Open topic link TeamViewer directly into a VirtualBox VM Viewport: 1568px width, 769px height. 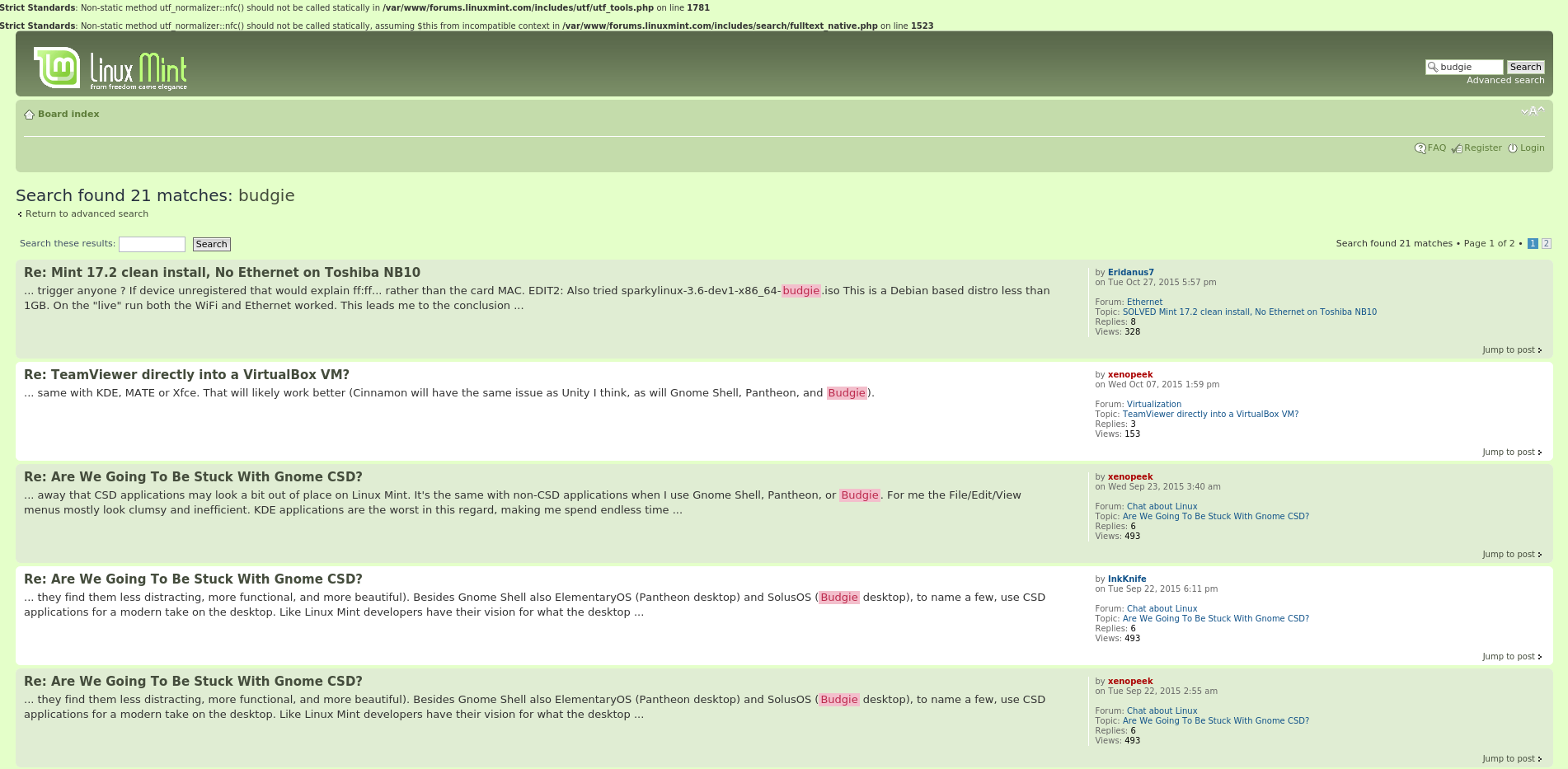[1210, 415]
